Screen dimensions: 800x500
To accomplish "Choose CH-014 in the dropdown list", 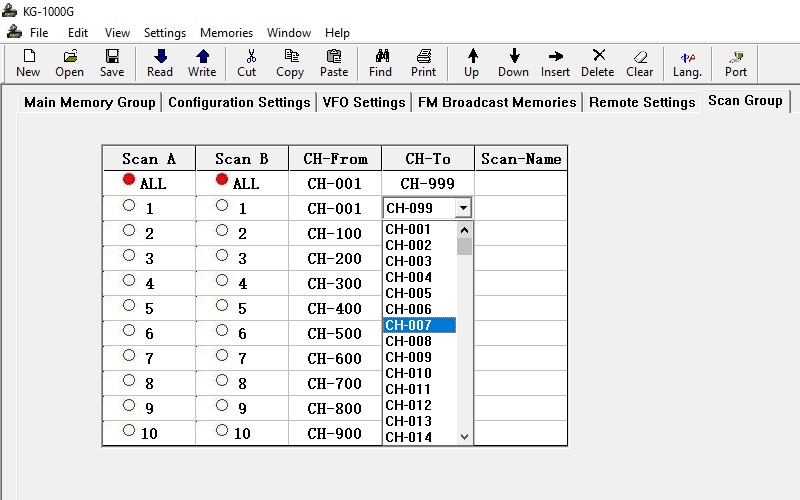I will pyautogui.click(x=419, y=437).
